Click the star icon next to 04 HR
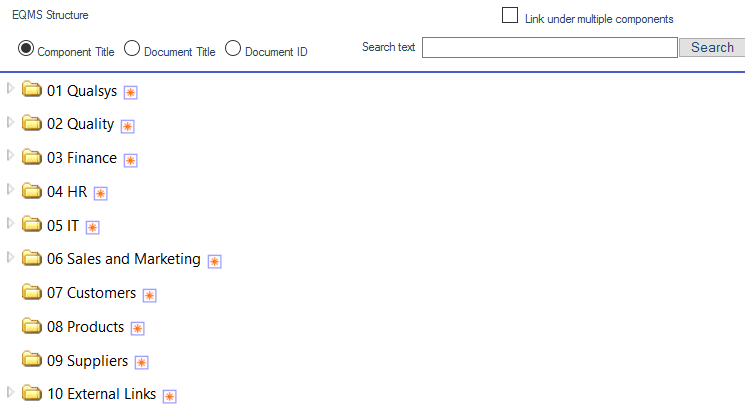The height and width of the screenshot is (415, 745). (x=100, y=193)
